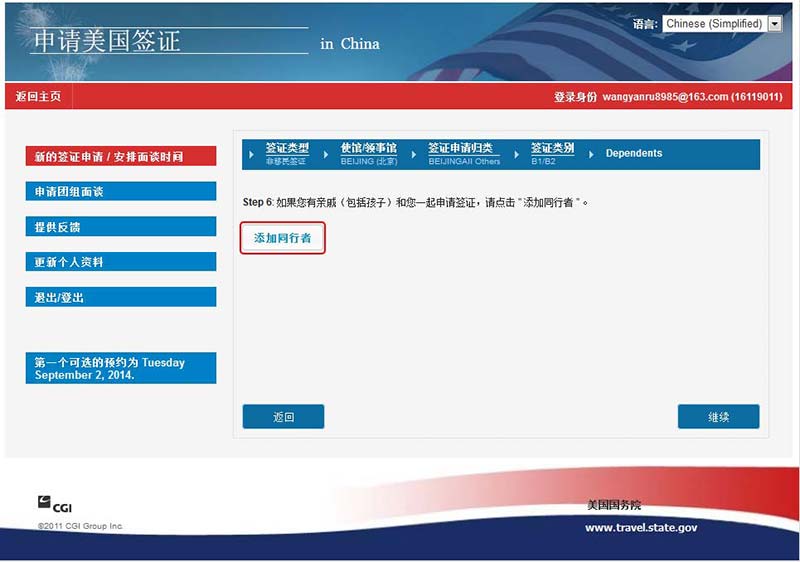Image resolution: width=800 pixels, height=562 pixels.
Task: Click 美国国务院 text in footer
Action: (x=614, y=505)
